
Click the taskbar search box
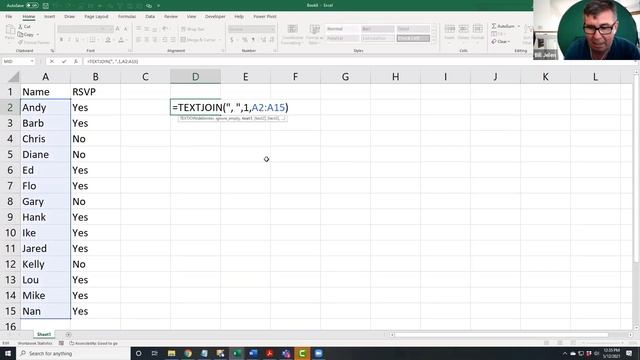click(73, 353)
